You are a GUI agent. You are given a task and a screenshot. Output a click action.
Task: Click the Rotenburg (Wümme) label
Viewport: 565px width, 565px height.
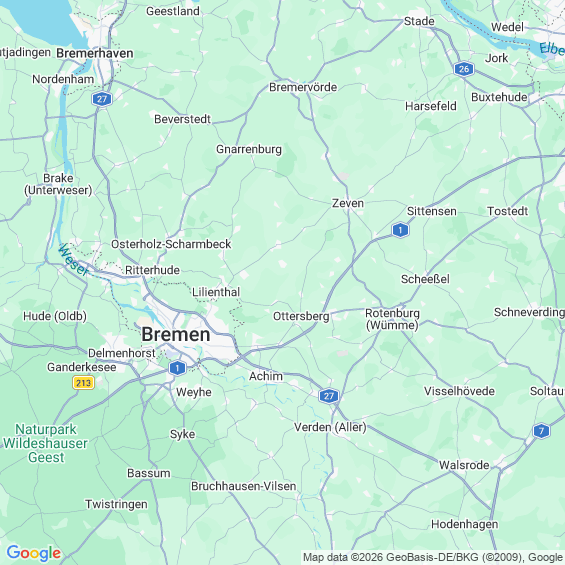[x=392, y=319]
